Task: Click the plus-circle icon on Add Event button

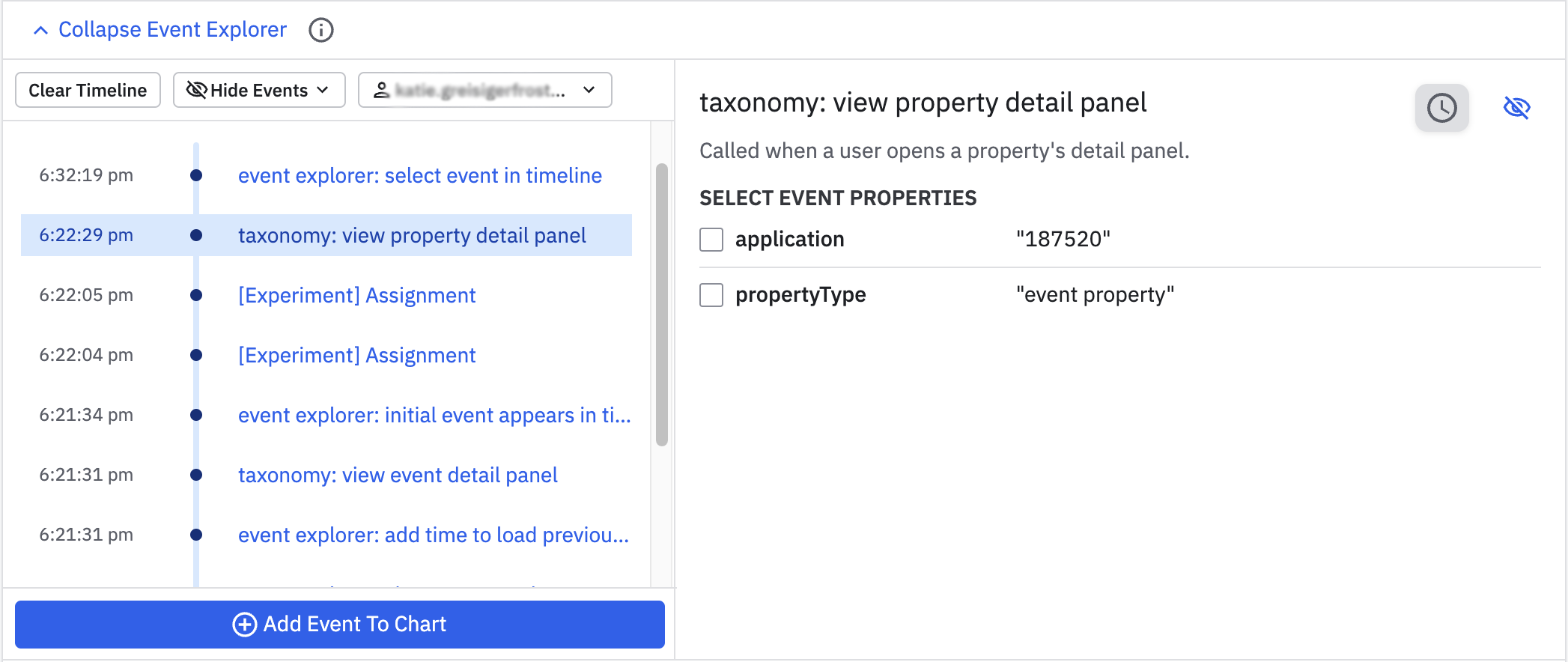Action: pos(244,625)
